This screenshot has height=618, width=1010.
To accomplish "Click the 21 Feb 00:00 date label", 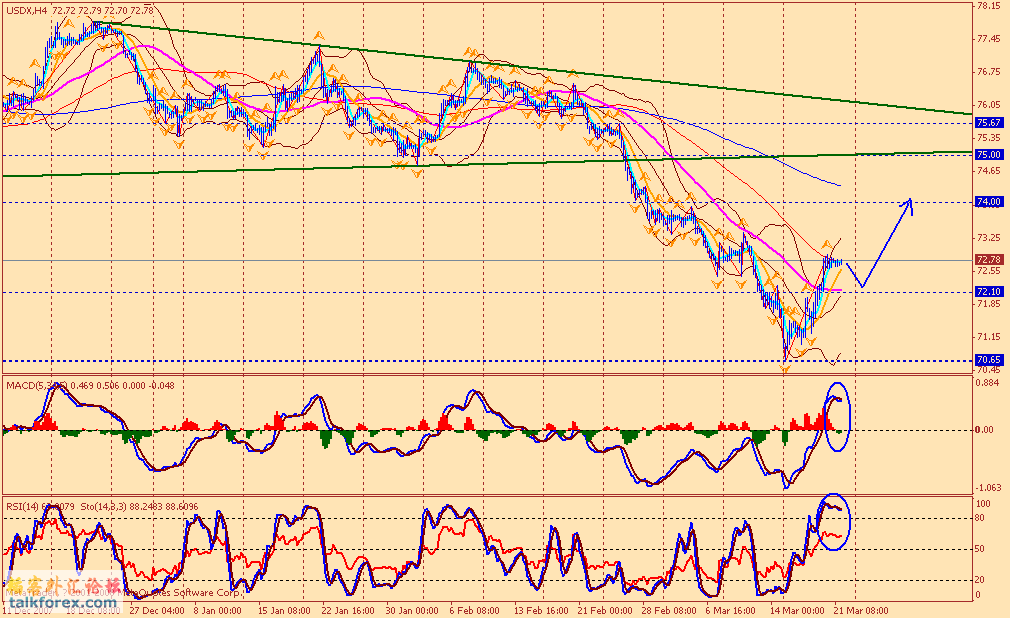I will [x=605, y=610].
